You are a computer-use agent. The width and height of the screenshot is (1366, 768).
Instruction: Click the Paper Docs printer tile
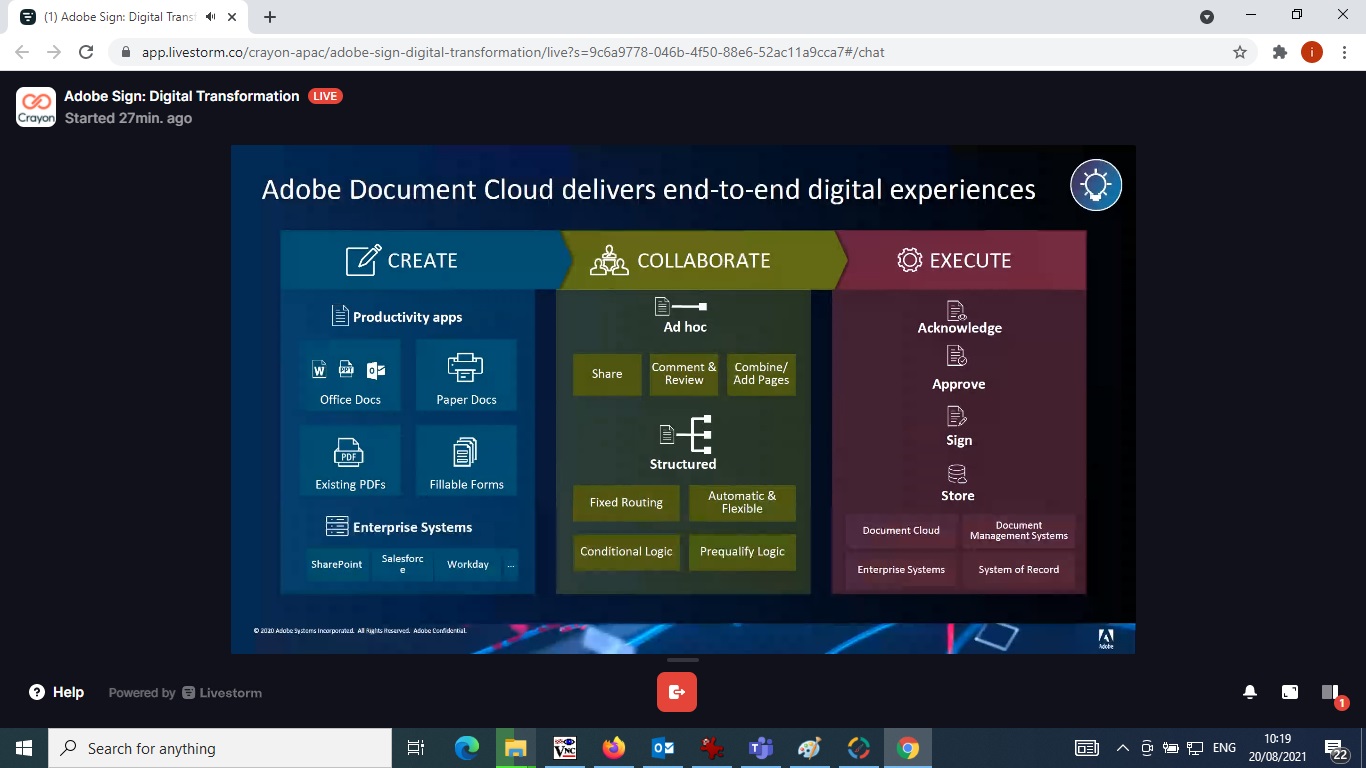coord(466,375)
